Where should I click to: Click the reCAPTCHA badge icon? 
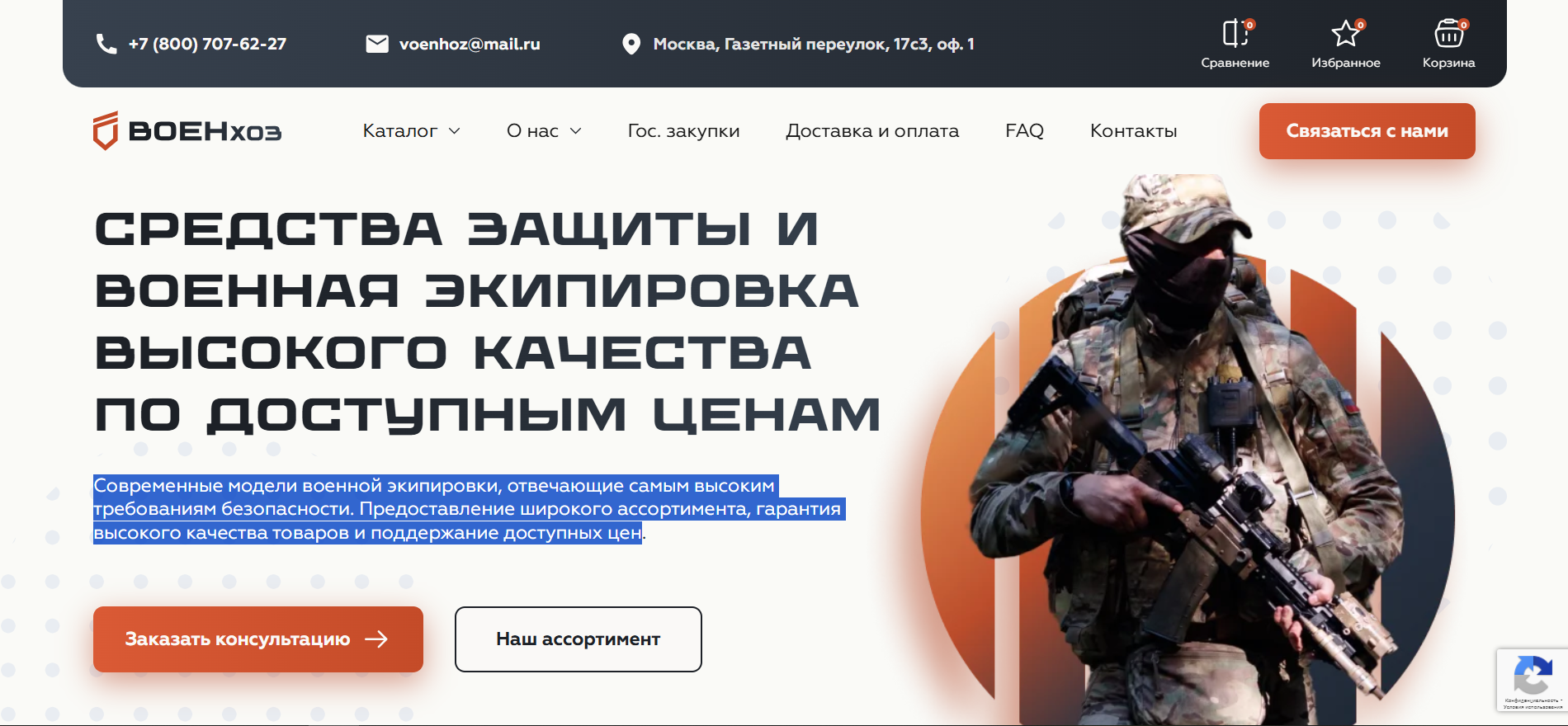pyautogui.click(x=1533, y=676)
